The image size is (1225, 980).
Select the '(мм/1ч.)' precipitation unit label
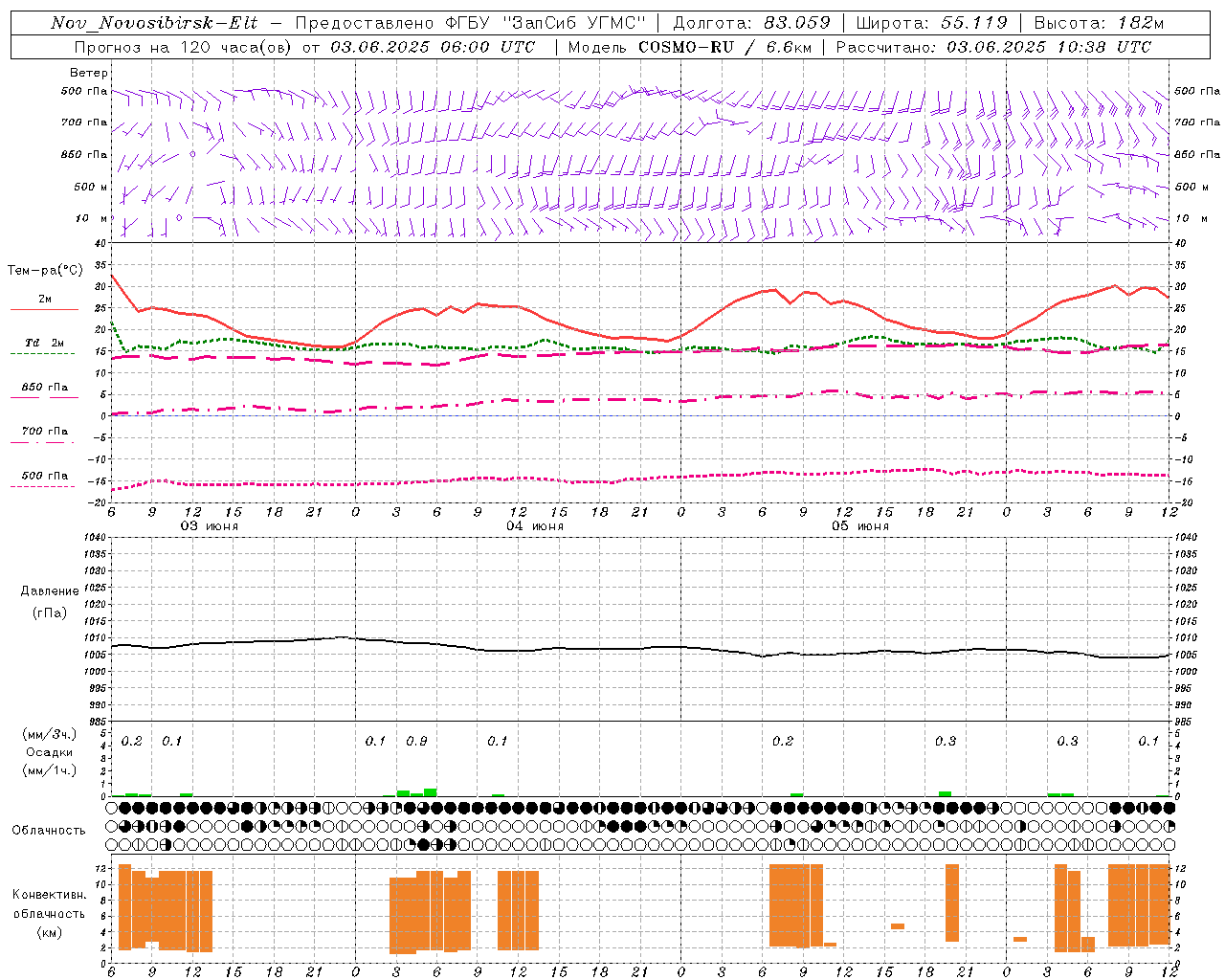(x=50, y=770)
